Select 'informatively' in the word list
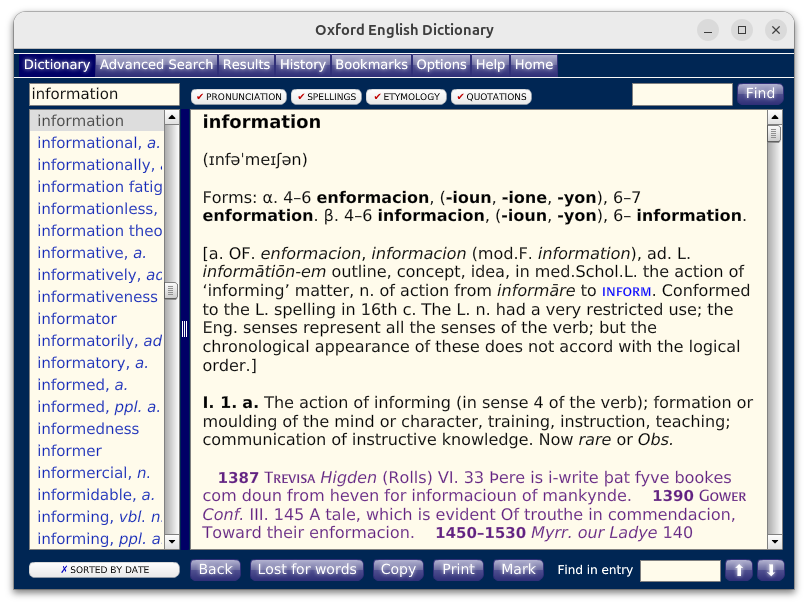The image size is (808, 606). [97, 275]
